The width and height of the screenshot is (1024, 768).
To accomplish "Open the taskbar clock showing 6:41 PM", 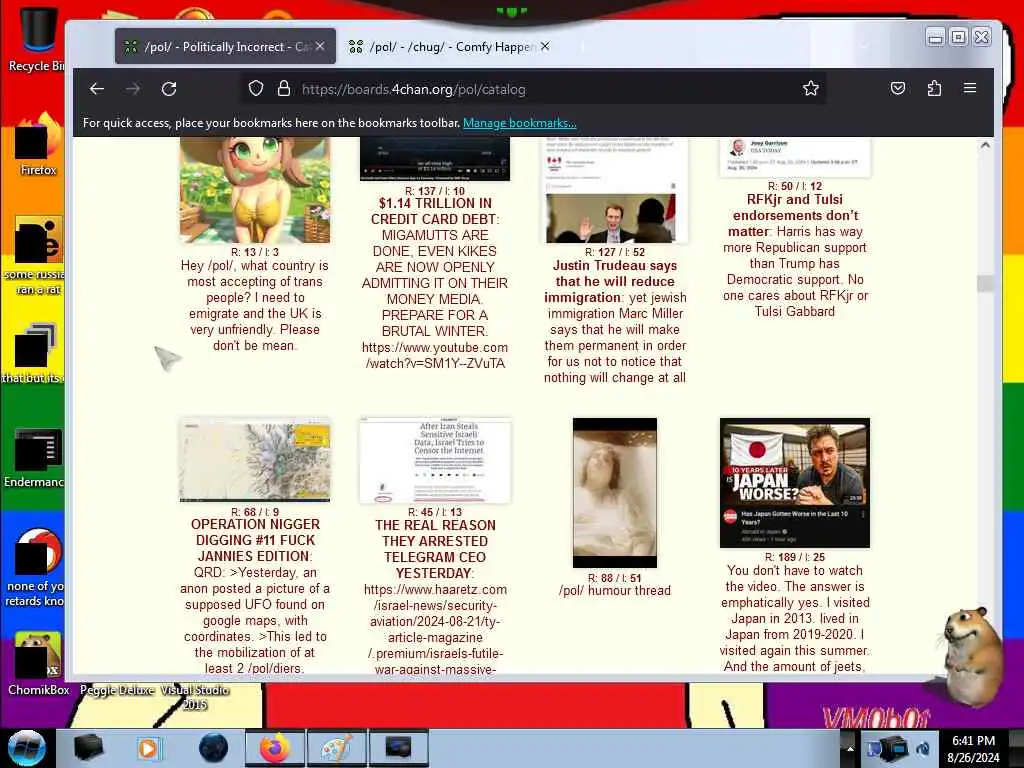I will pyautogui.click(x=973, y=748).
